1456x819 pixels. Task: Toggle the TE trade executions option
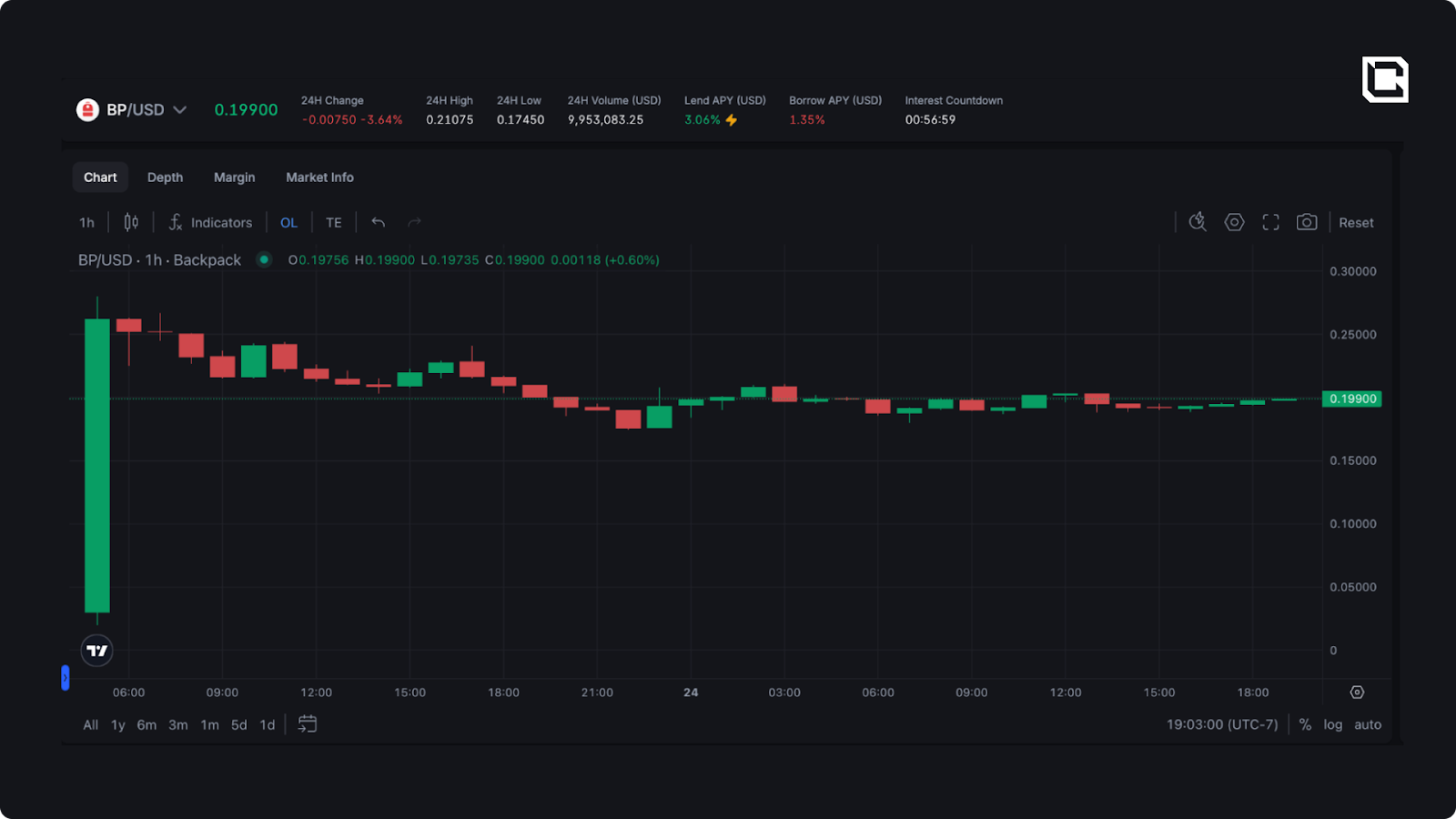[x=334, y=222]
